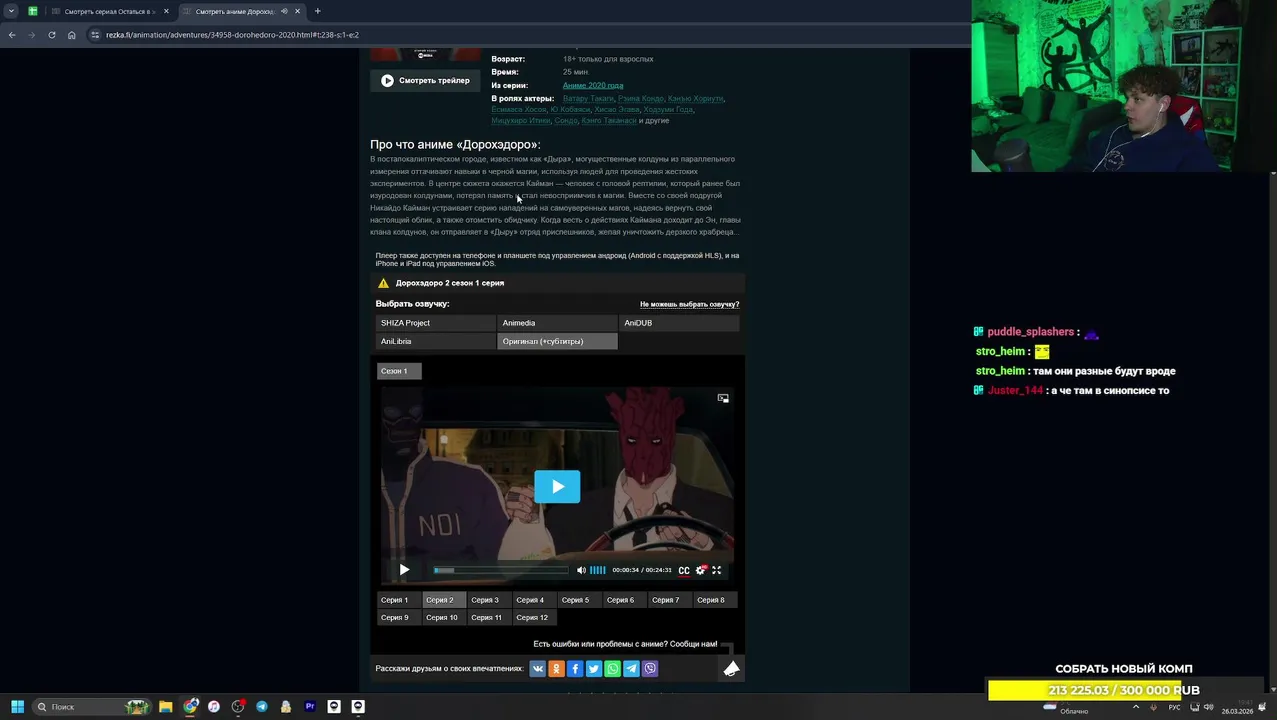Start the video with the large center play button
The image size is (1277, 720).
tap(557, 487)
